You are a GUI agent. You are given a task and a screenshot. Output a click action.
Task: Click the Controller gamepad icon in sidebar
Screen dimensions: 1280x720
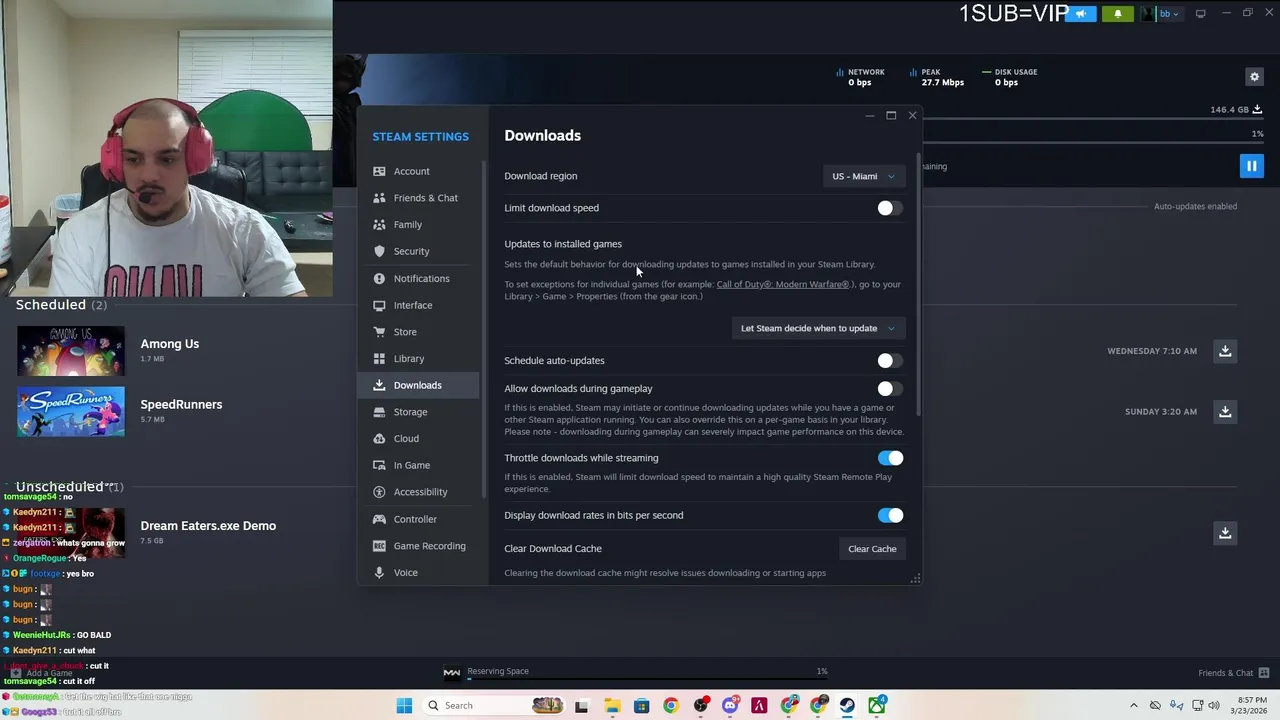[x=379, y=519]
